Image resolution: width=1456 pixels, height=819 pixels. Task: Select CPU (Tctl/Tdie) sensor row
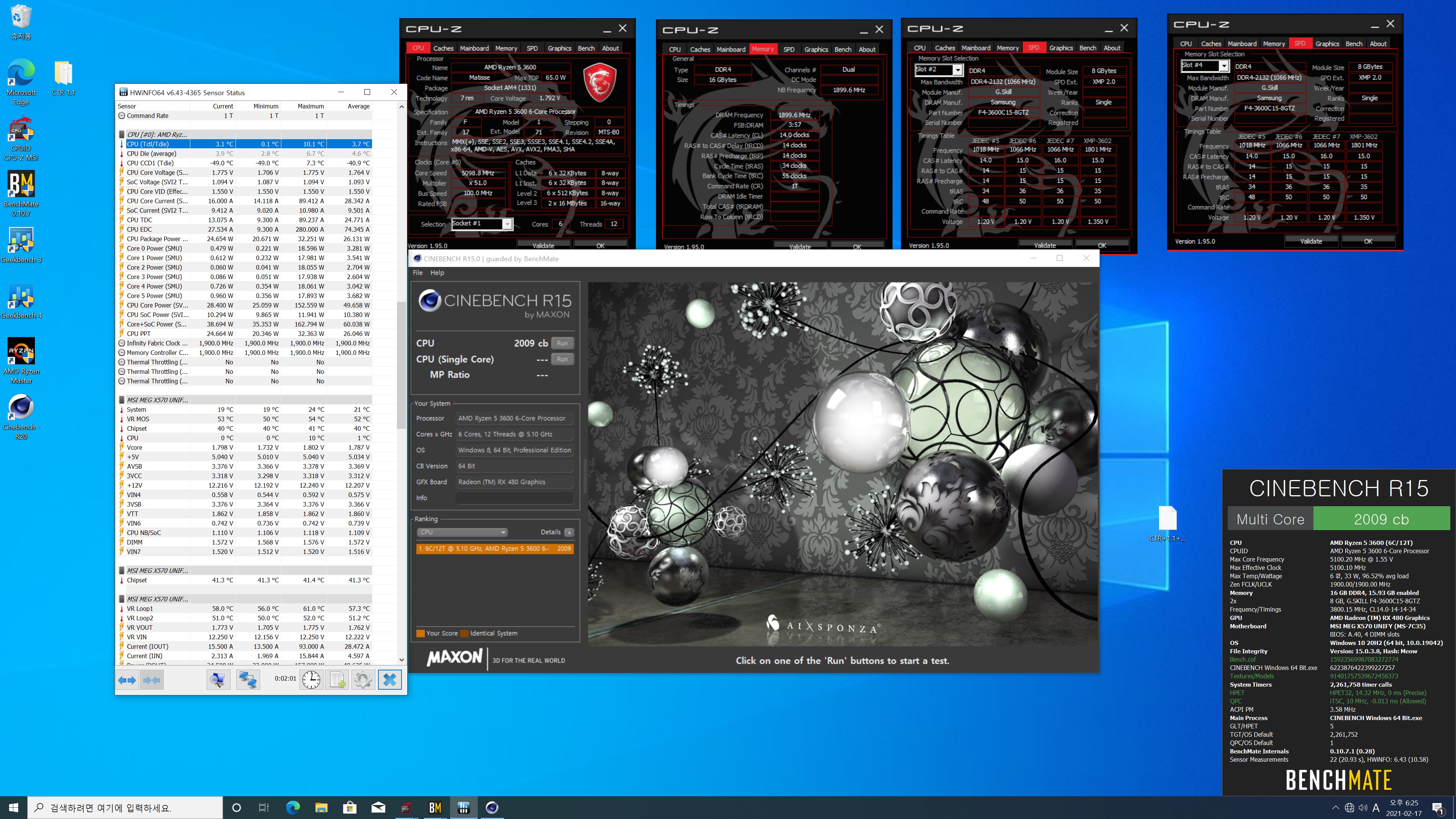coord(244,144)
